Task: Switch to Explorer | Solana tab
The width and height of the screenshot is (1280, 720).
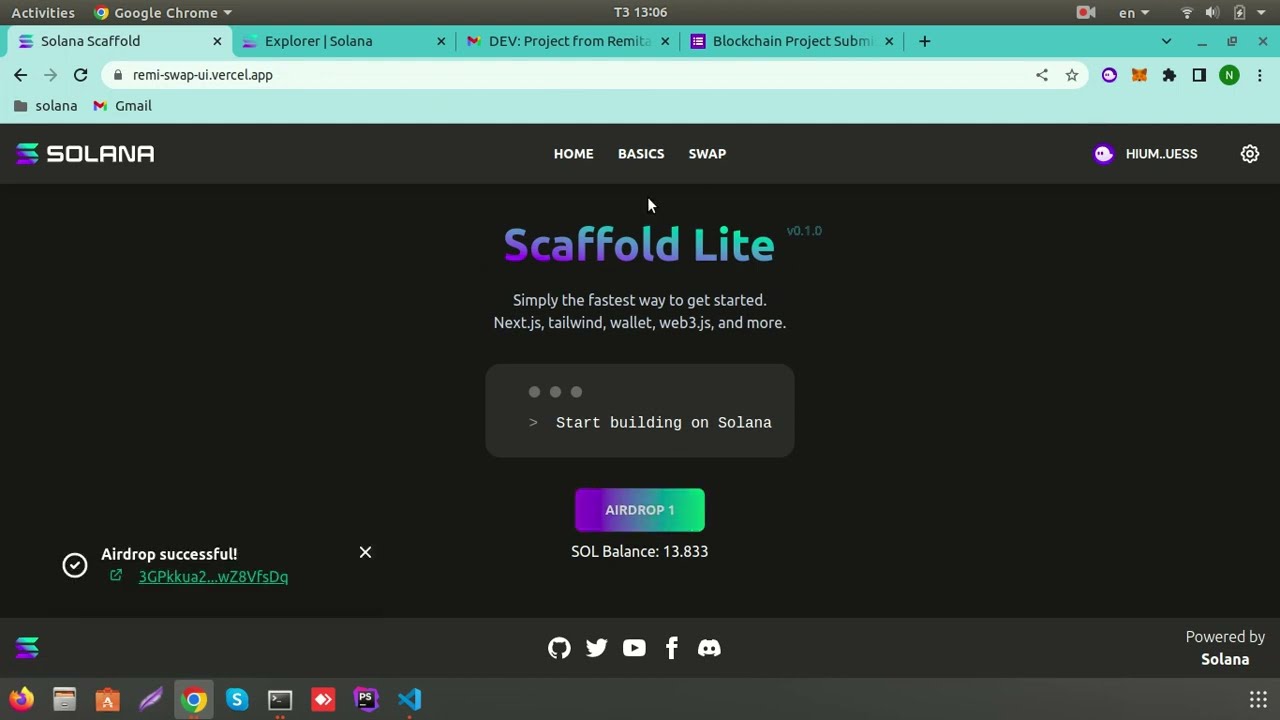Action: point(343,41)
